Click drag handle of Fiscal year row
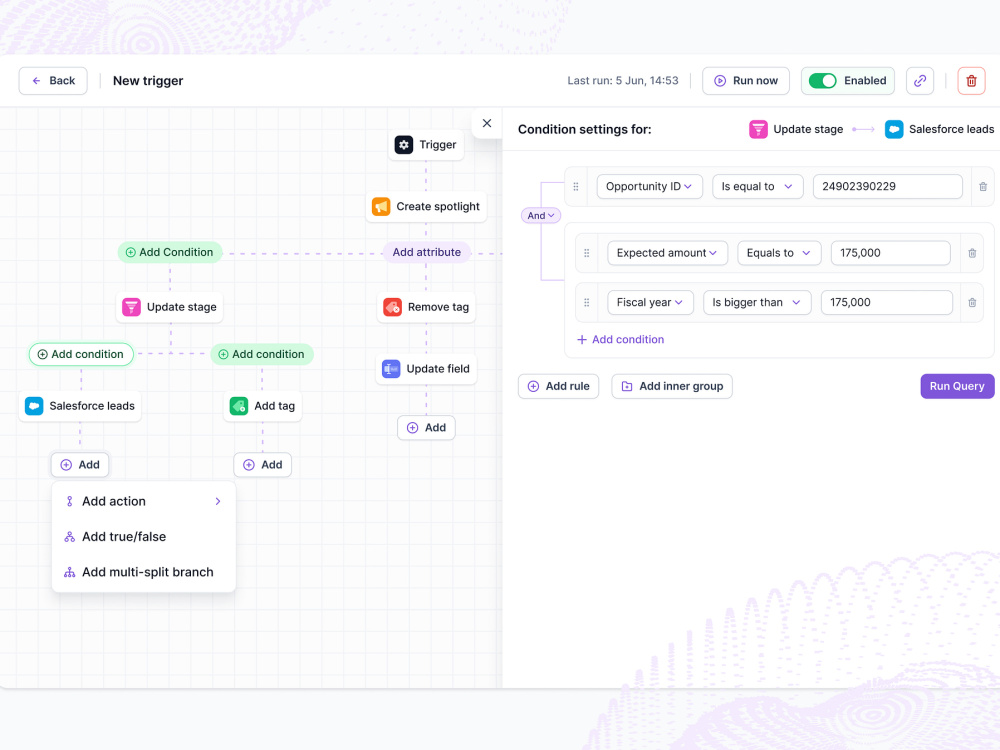This screenshot has width=1000, height=750. (x=587, y=303)
